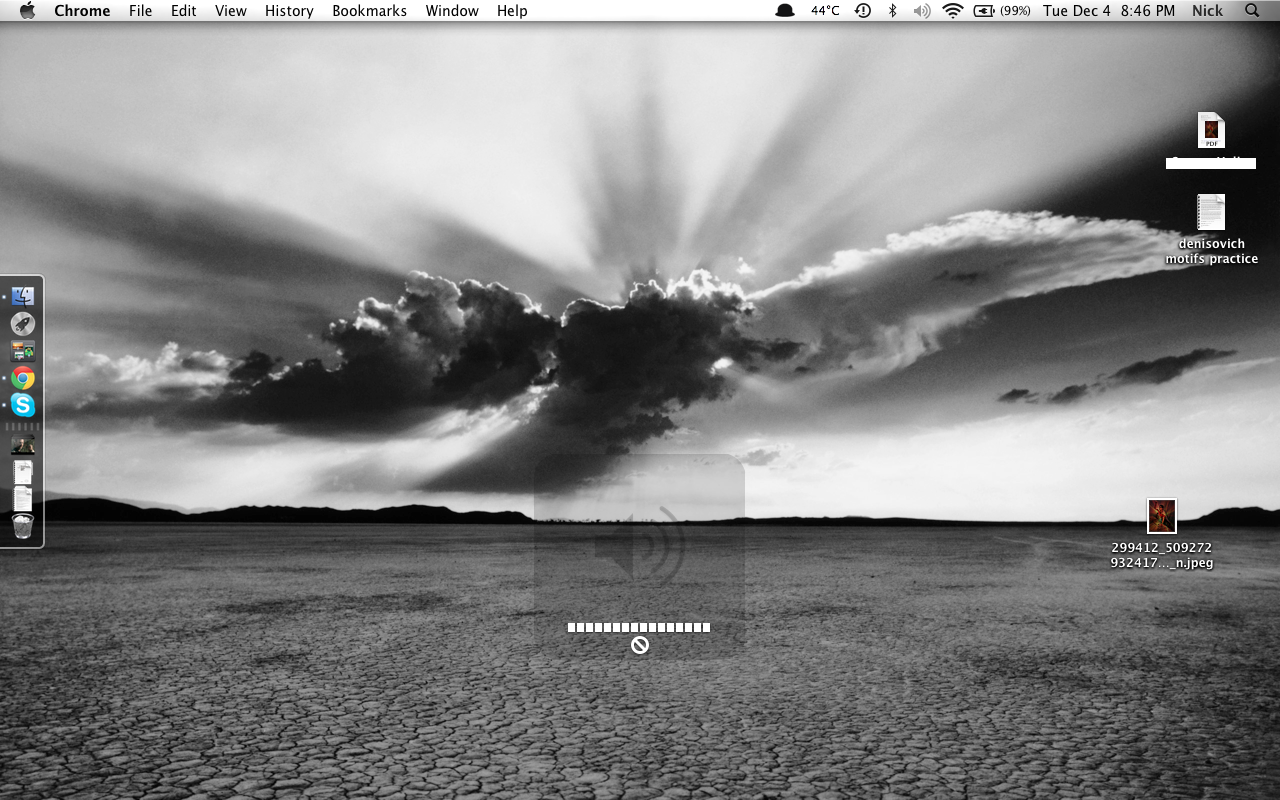Open the photo stack in the dock
Screen dimensions: 1280x800
pyautogui.click(x=23, y=445)
